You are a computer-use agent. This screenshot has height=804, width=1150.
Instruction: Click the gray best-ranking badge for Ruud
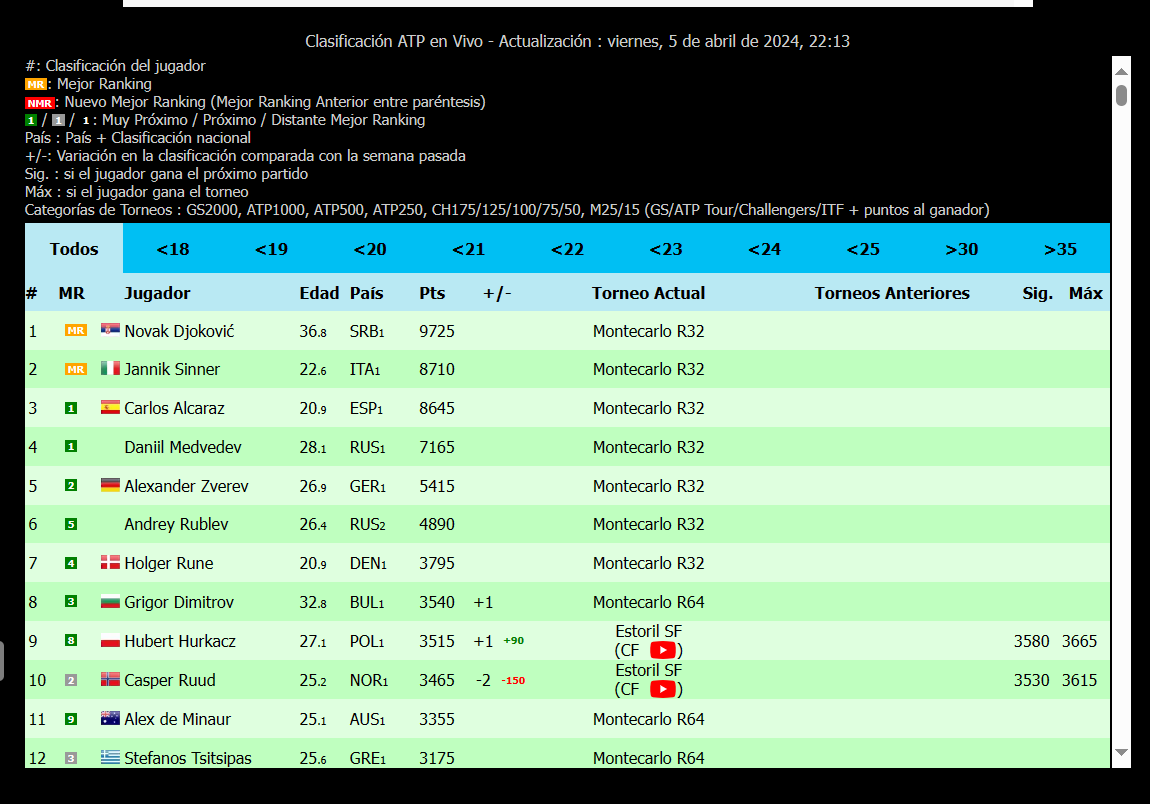click(71, 680)
